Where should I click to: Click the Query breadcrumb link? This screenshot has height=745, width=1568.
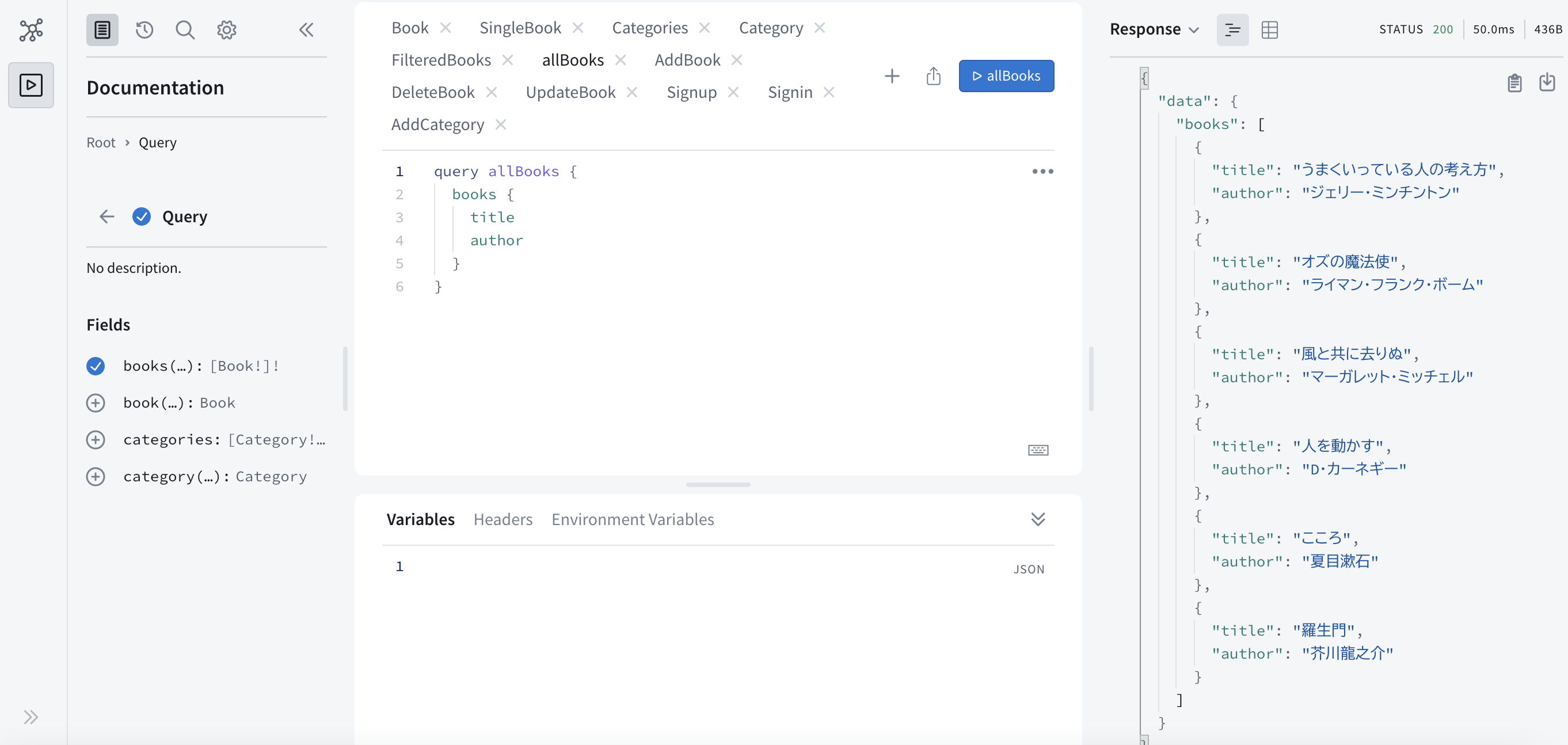click(x=158, y=142)
